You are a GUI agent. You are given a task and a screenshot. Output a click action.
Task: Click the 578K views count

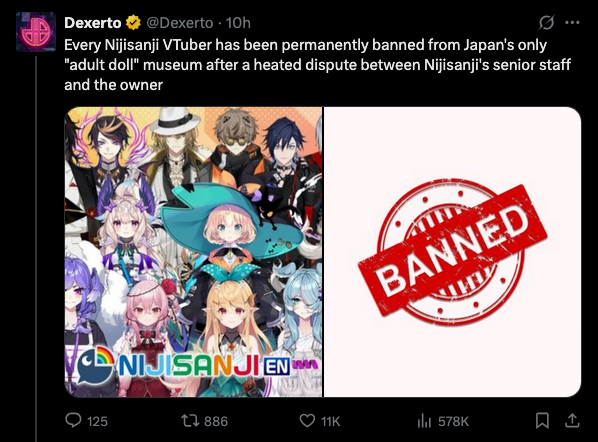click(453, 421)
